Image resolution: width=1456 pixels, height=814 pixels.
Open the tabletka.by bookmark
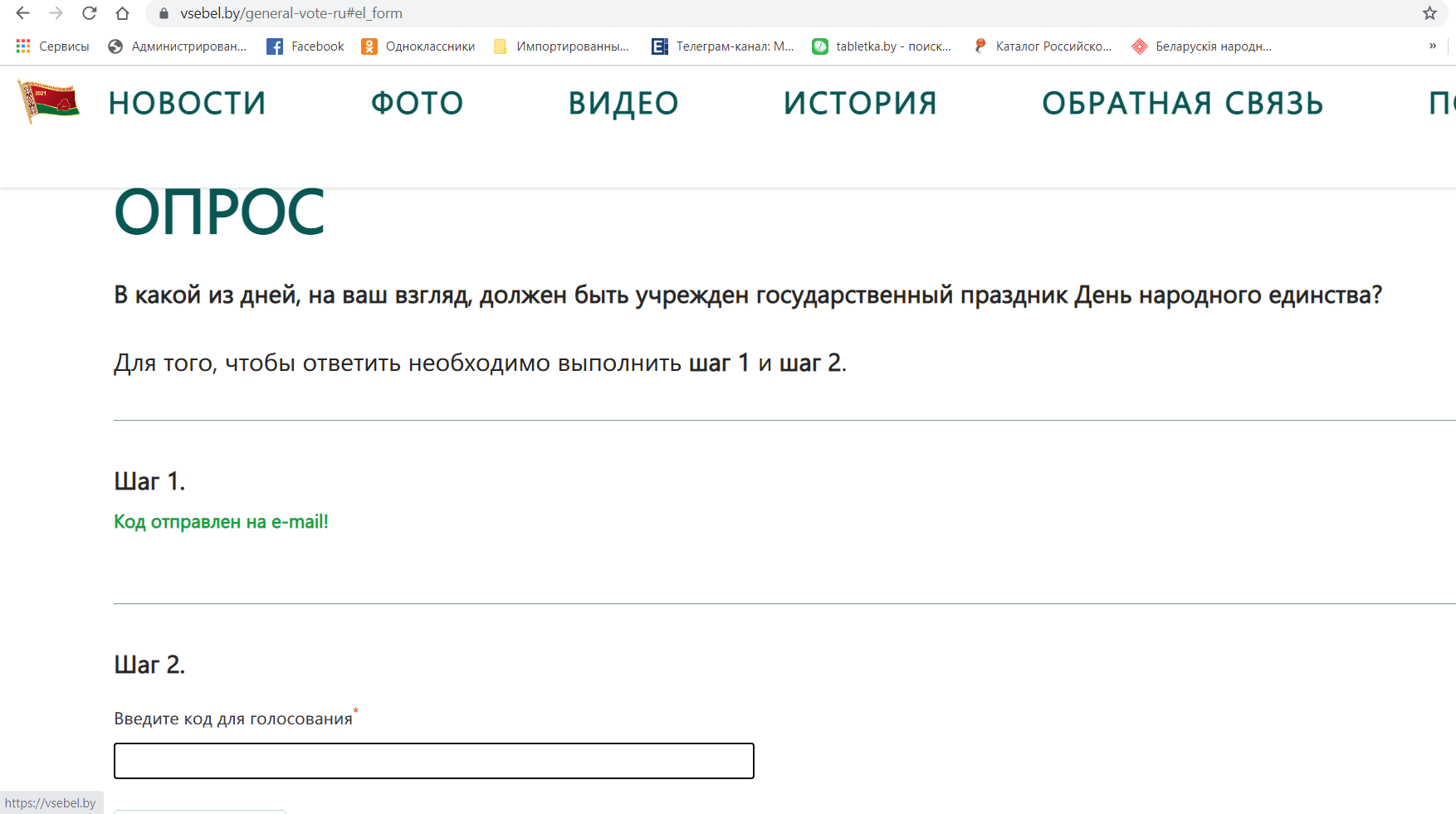[882, 46]
